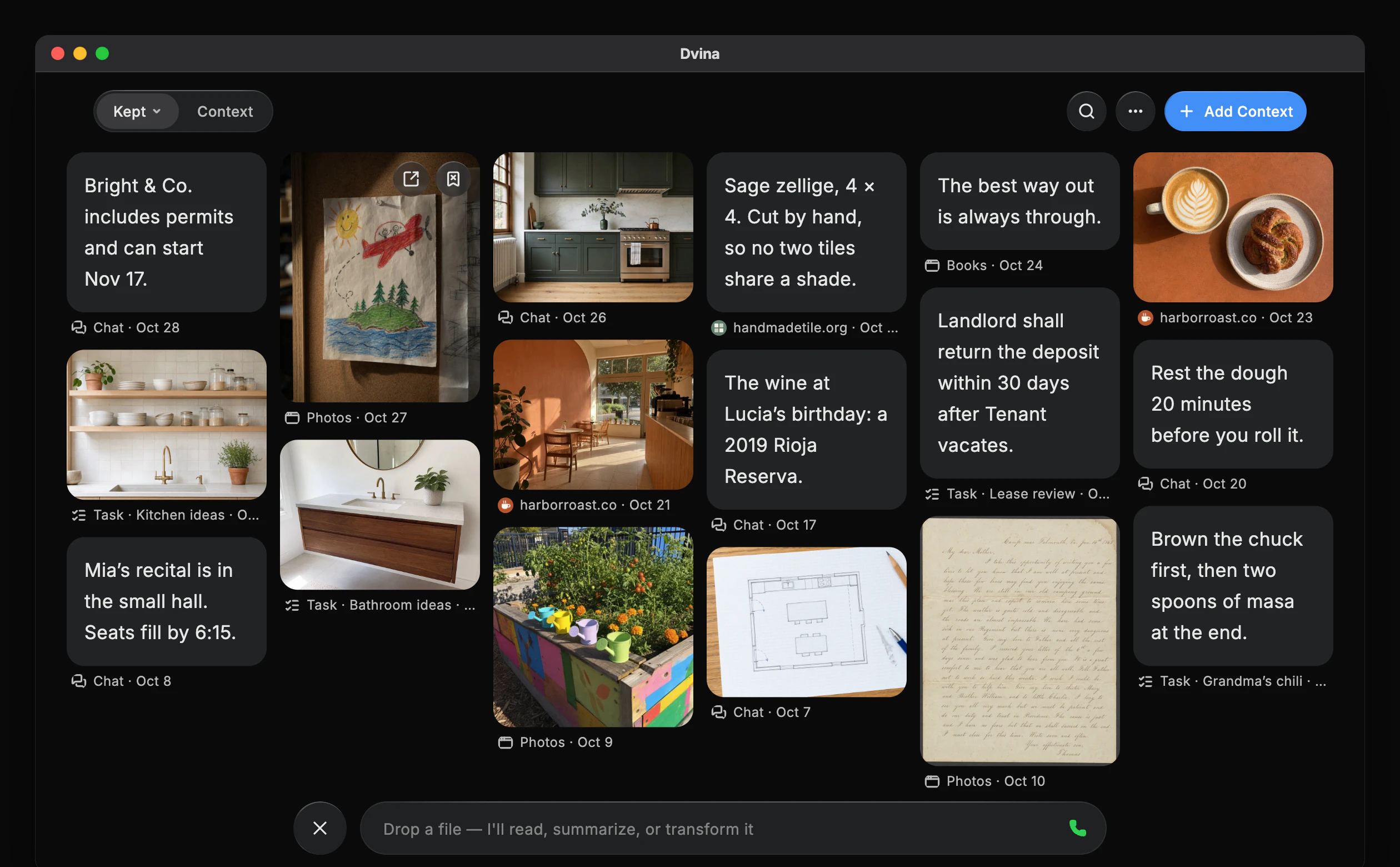Open the green kitchen cabinets photo
The image size is (1400, 867).
click(593, 227)
